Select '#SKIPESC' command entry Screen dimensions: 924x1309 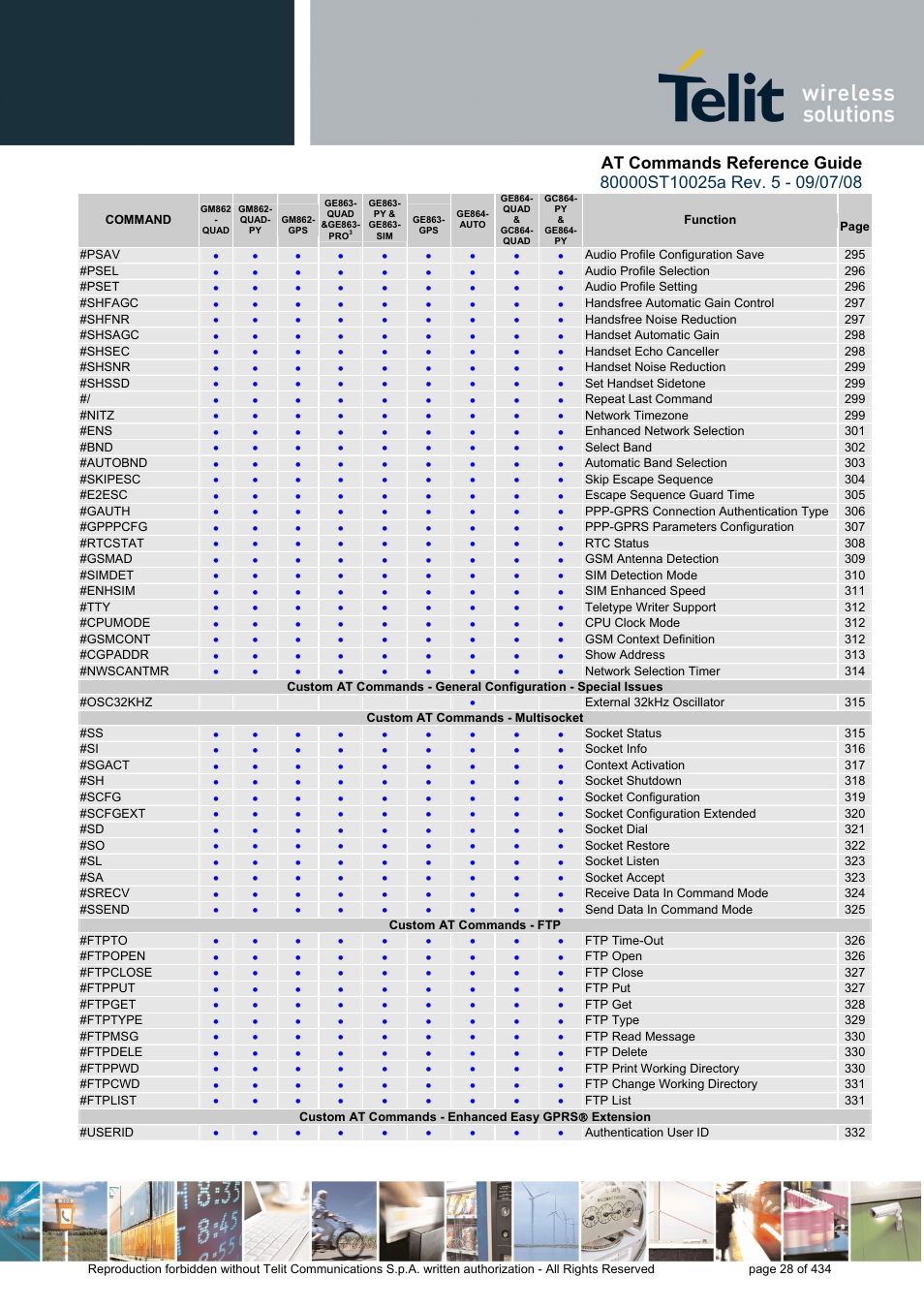tap(110, 480)
